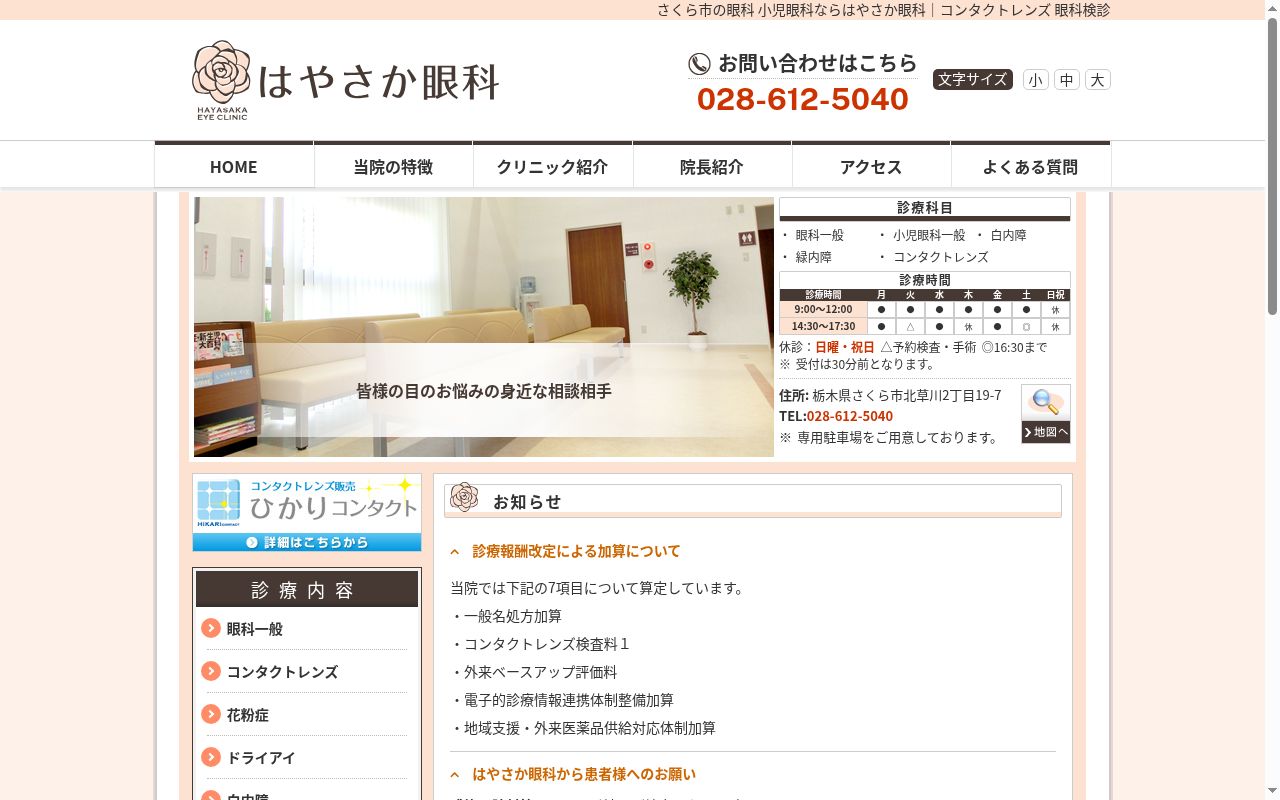Set text size to 小
This screenshot has width=1280, height=800.
[x=1036, y=80]
